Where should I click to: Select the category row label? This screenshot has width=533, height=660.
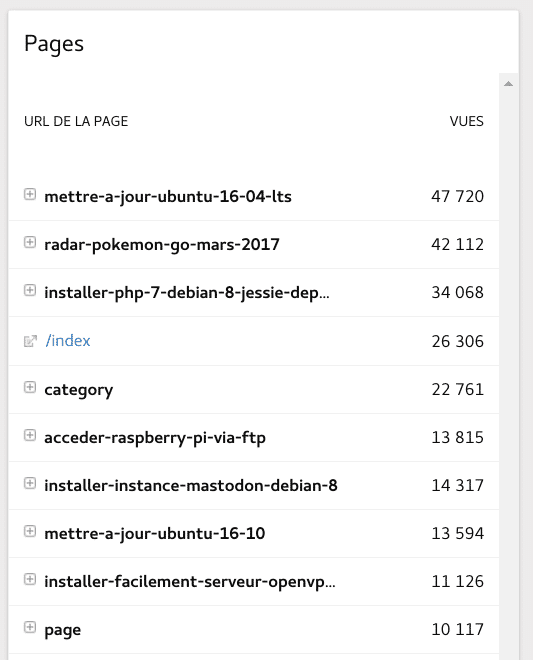tap(79, 390)
